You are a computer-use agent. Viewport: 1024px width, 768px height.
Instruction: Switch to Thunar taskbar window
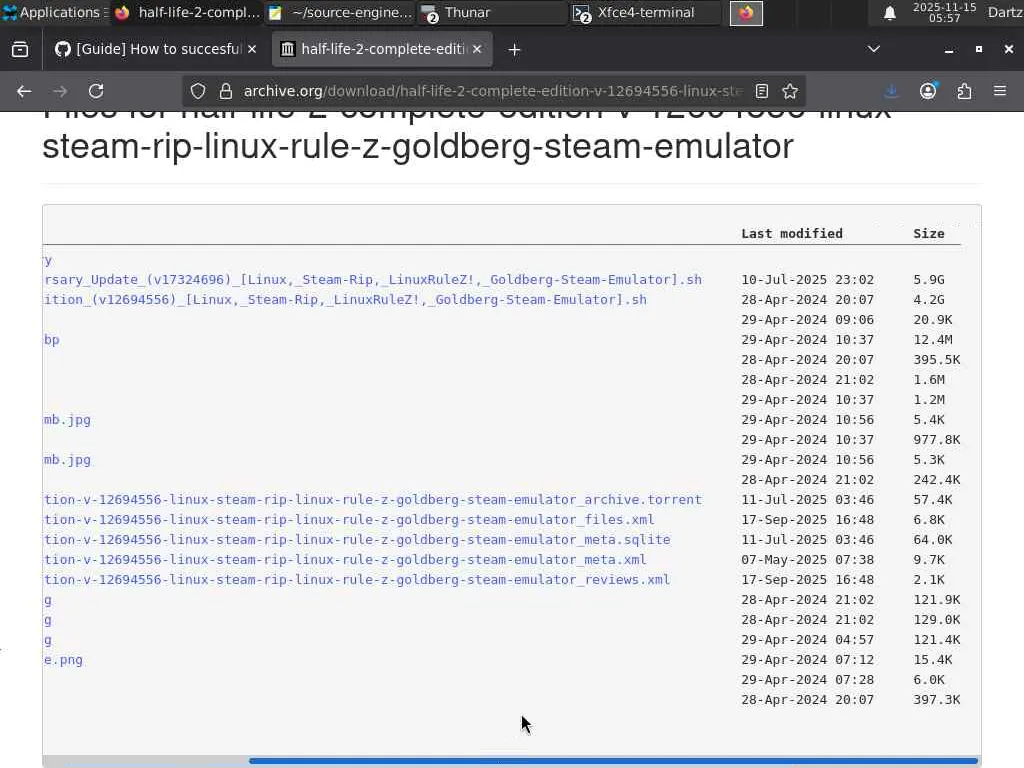tap(493, 12)
